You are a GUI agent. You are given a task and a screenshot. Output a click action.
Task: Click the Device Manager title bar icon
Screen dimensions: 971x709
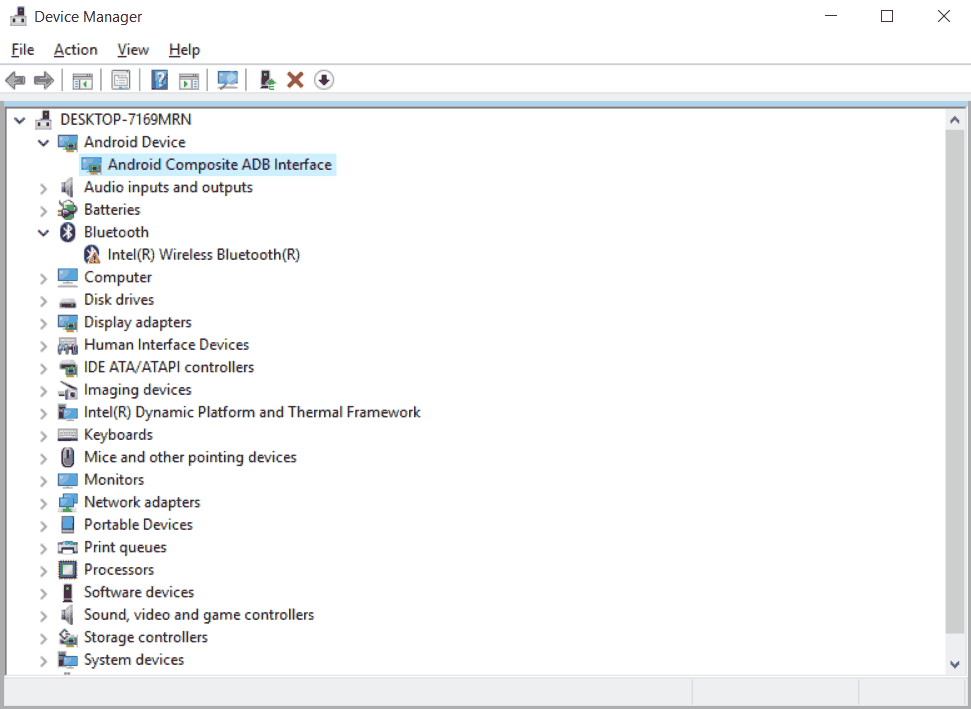[19, 17]
